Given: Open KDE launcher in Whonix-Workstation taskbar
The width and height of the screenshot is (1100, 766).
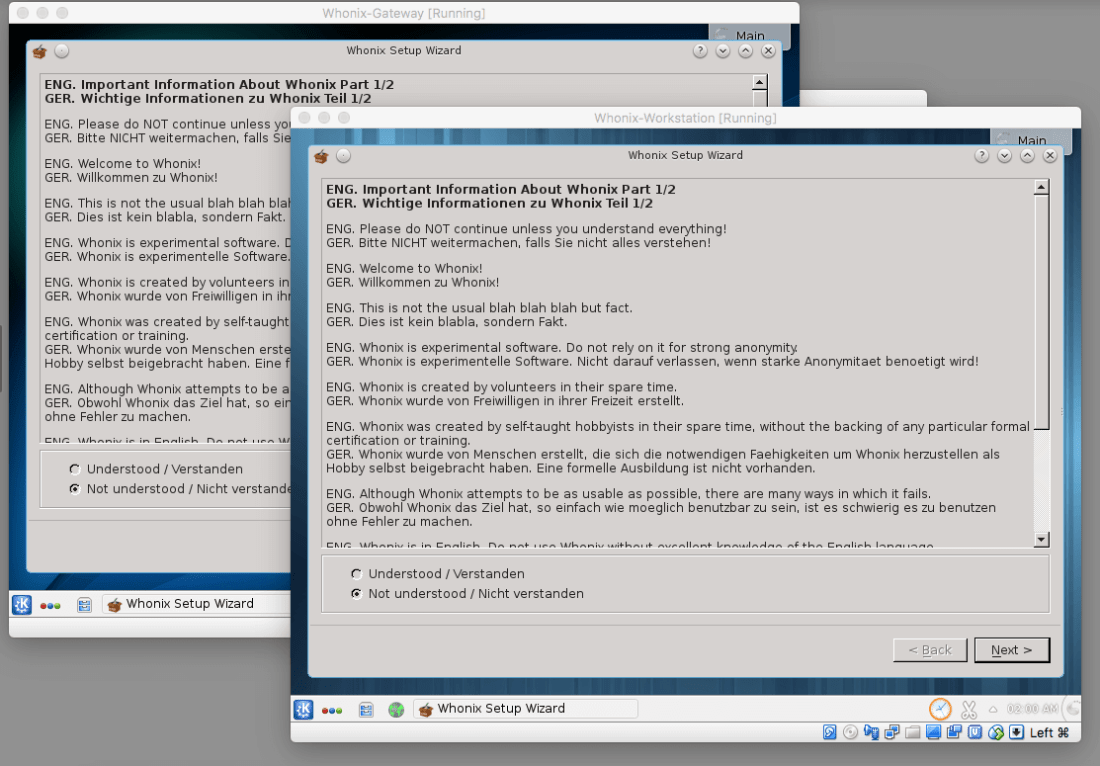Looking at the screenshot, I should coord(303,709).
